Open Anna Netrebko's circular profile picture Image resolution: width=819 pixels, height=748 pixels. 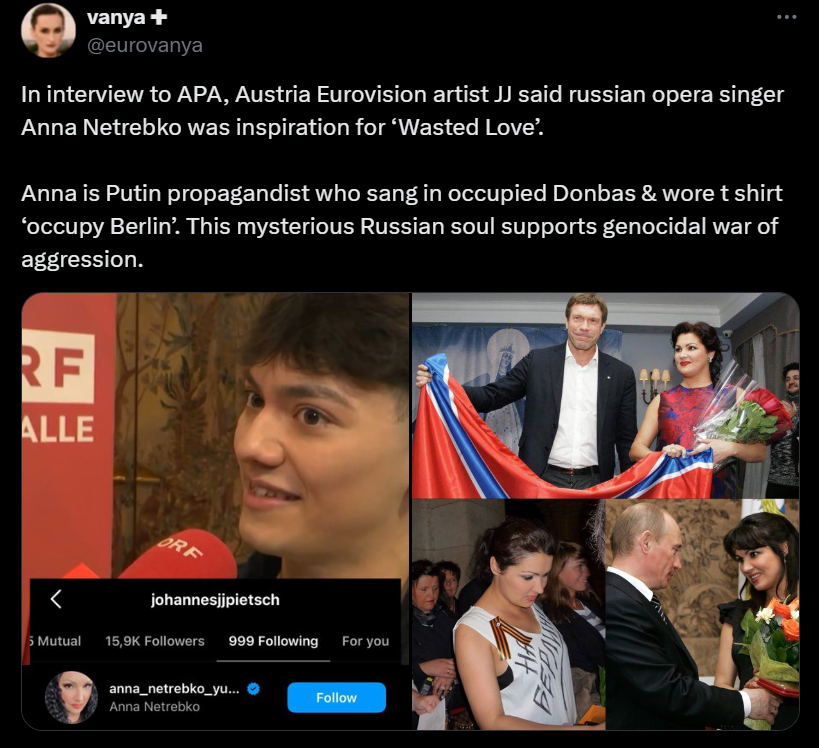(x=71, y=697)
